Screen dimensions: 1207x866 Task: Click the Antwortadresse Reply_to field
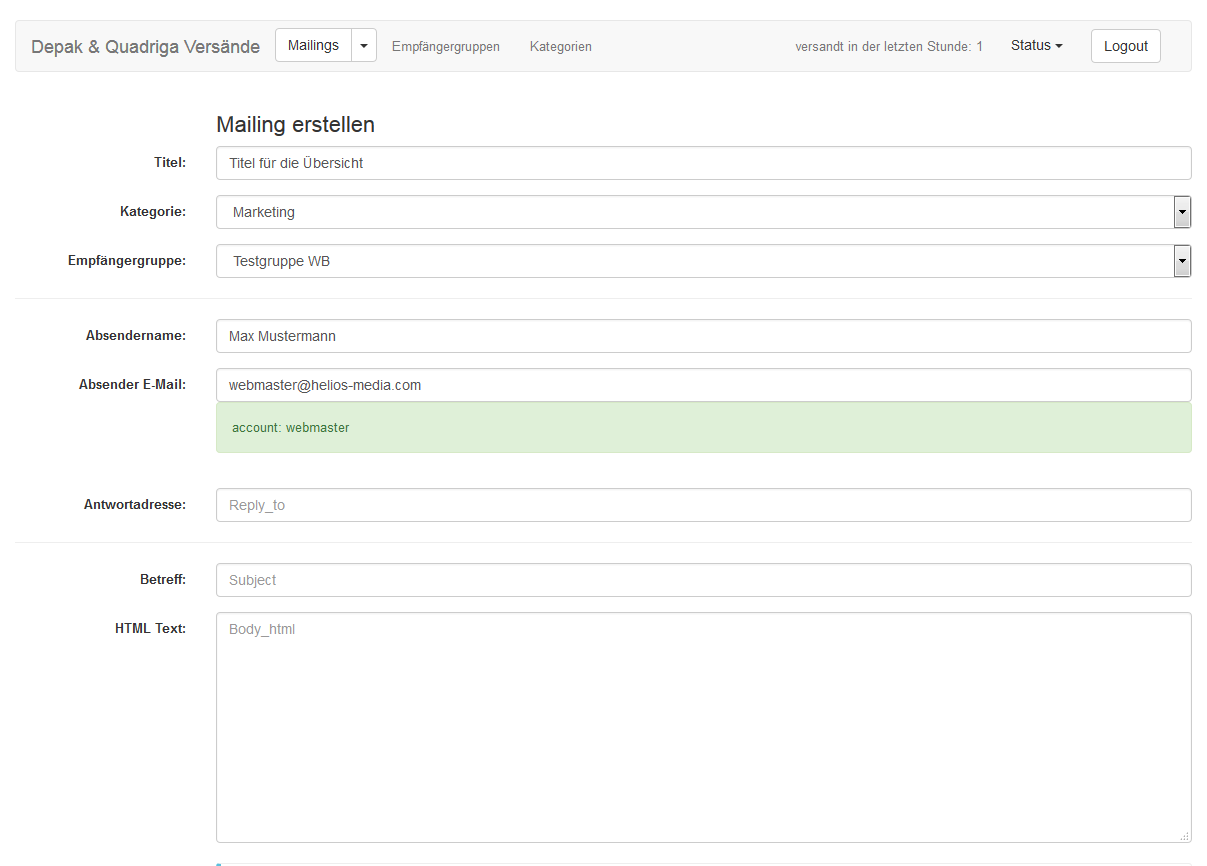coord(703,505)
